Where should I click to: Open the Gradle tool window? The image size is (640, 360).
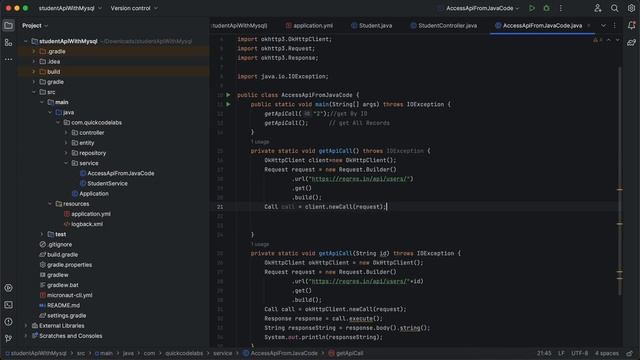tap(631, 42)
